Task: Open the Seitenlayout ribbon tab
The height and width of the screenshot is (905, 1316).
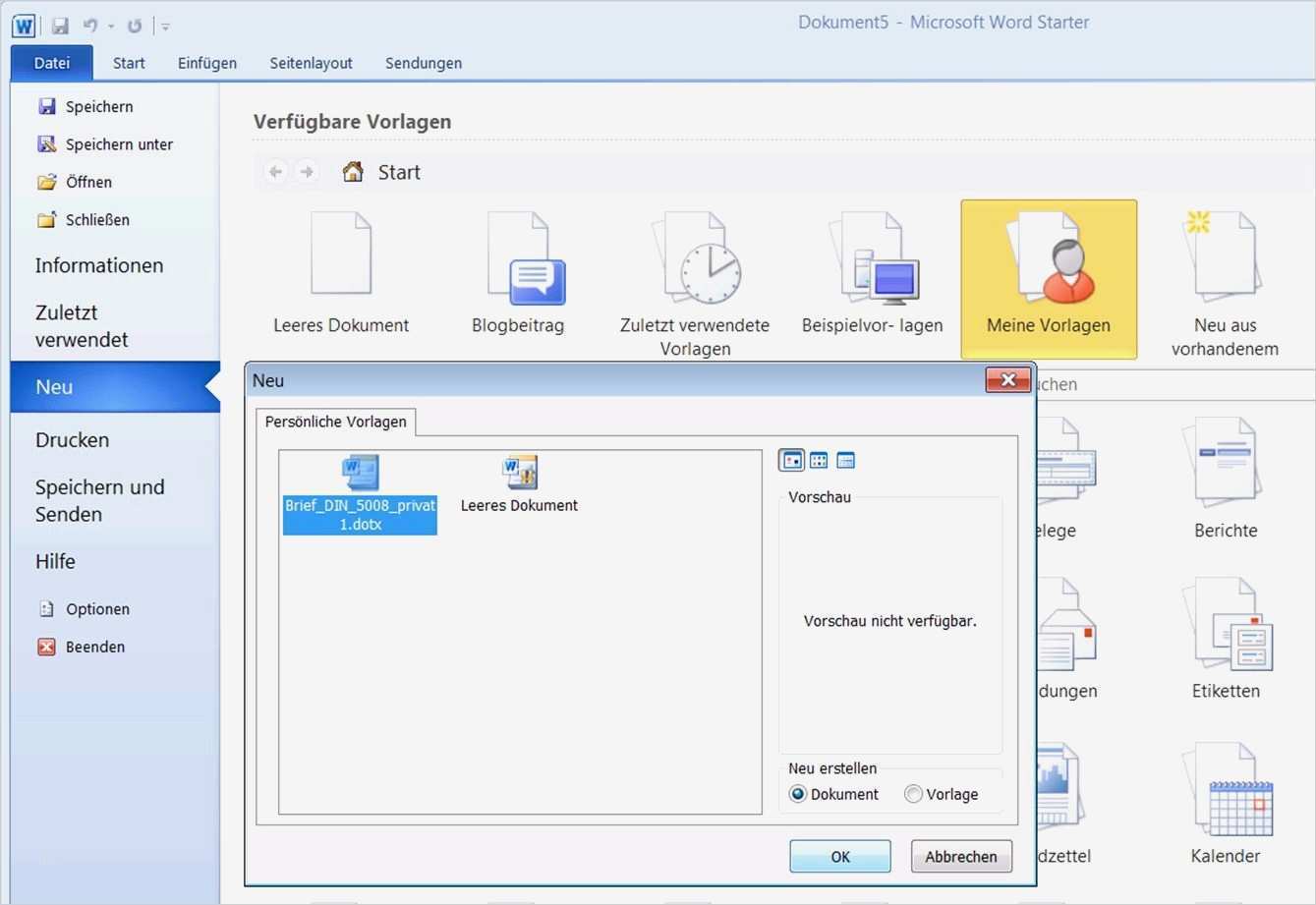Action: click(x=312, y=63)
